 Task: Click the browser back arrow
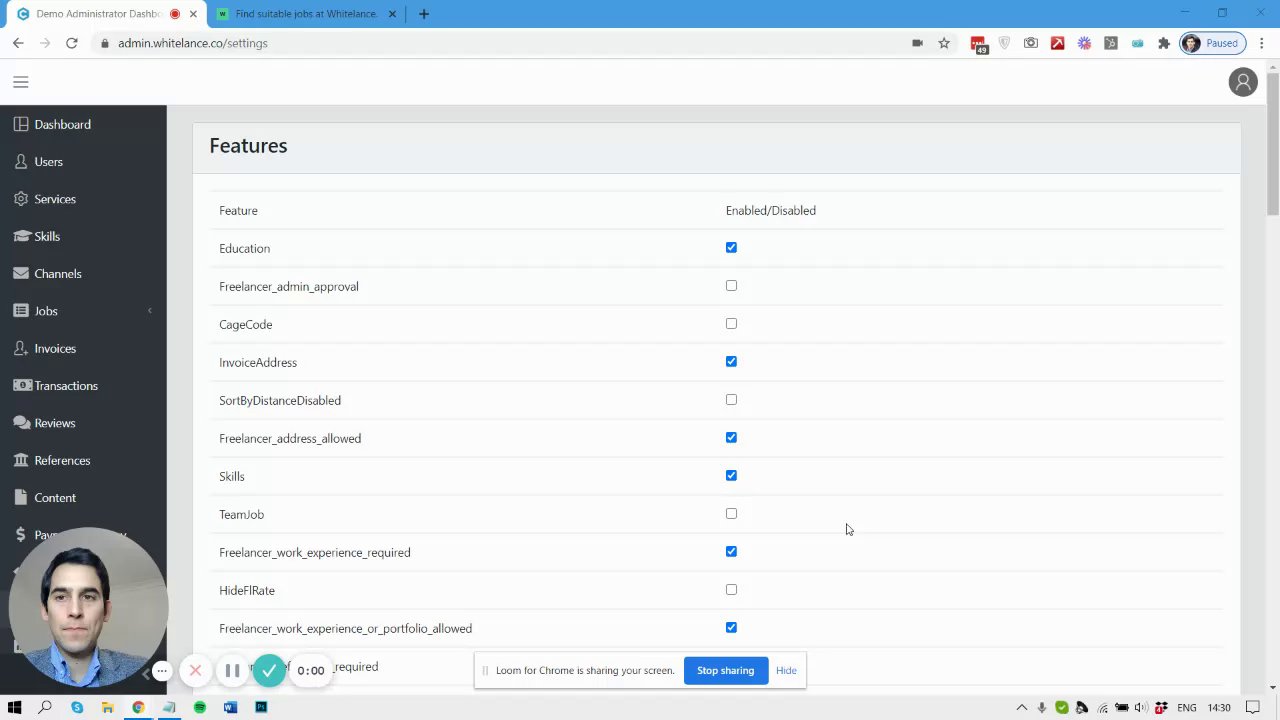point(18,43)
